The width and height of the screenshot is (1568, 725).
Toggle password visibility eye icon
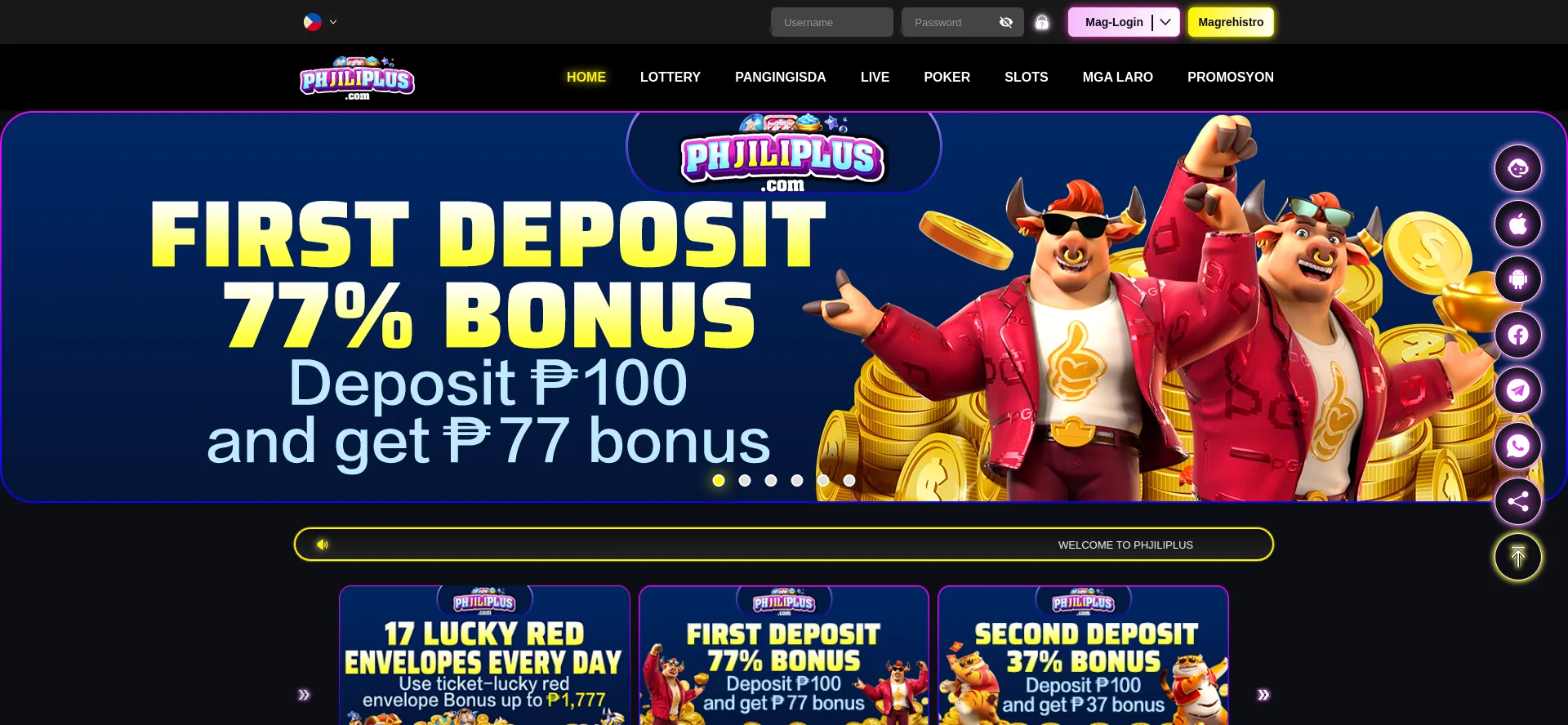1006,22
